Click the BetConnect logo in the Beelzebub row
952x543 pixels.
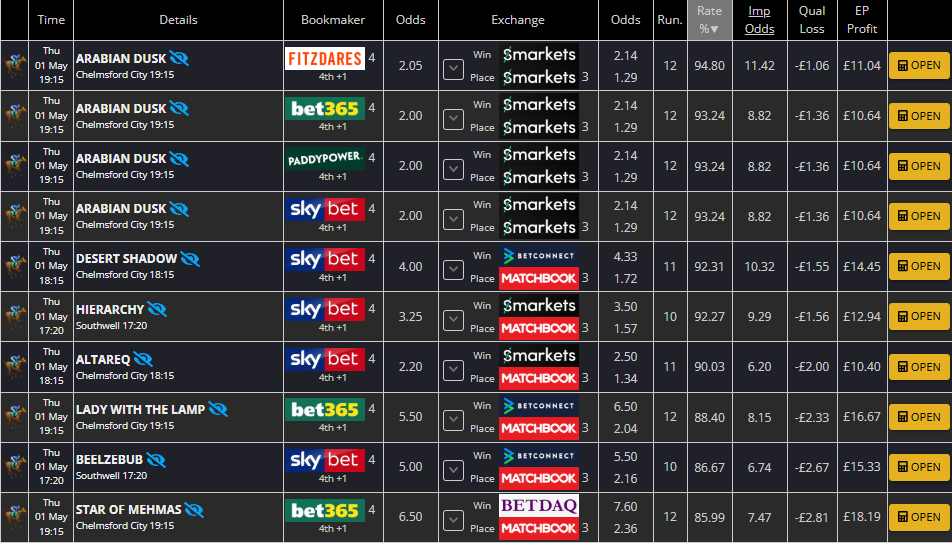[538, 456]
